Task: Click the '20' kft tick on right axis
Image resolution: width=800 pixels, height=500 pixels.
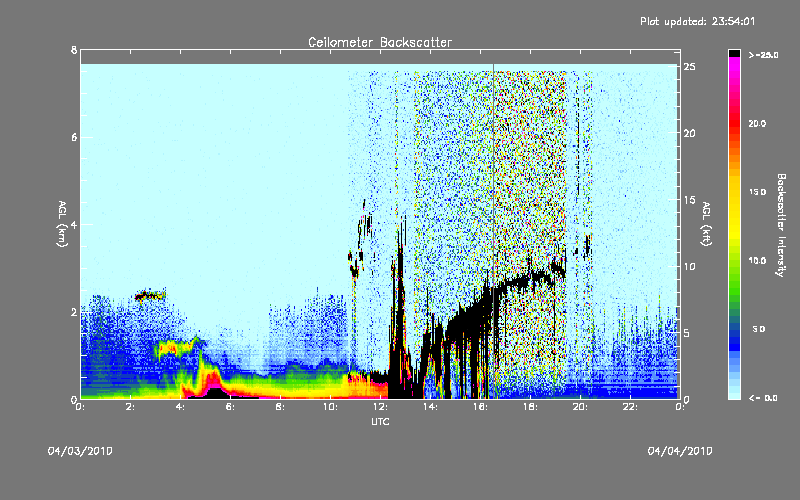Action: point(689,133)
